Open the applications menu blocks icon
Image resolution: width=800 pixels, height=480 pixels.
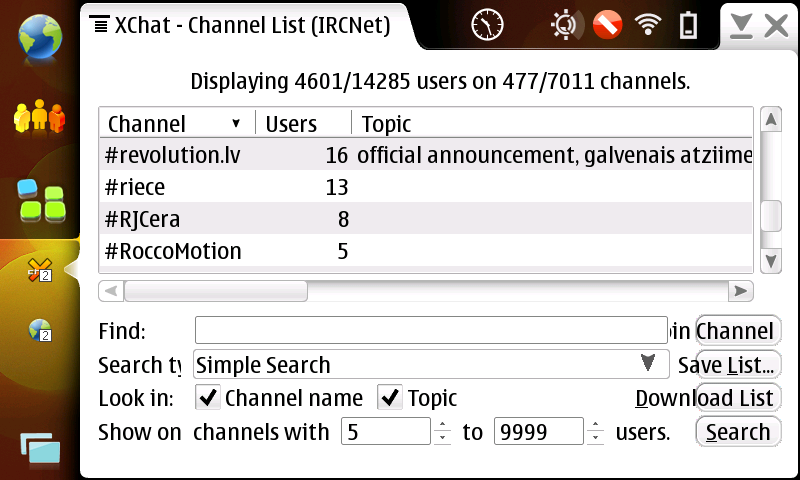(x=39, y=200)
